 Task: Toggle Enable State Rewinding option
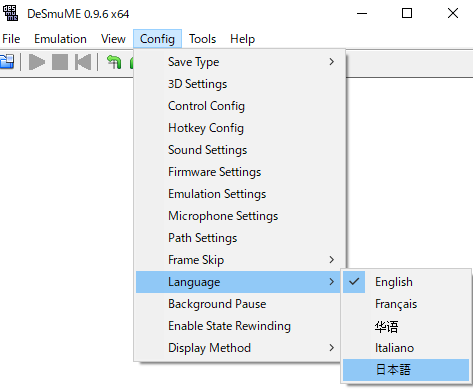click(x=239, y=326)
